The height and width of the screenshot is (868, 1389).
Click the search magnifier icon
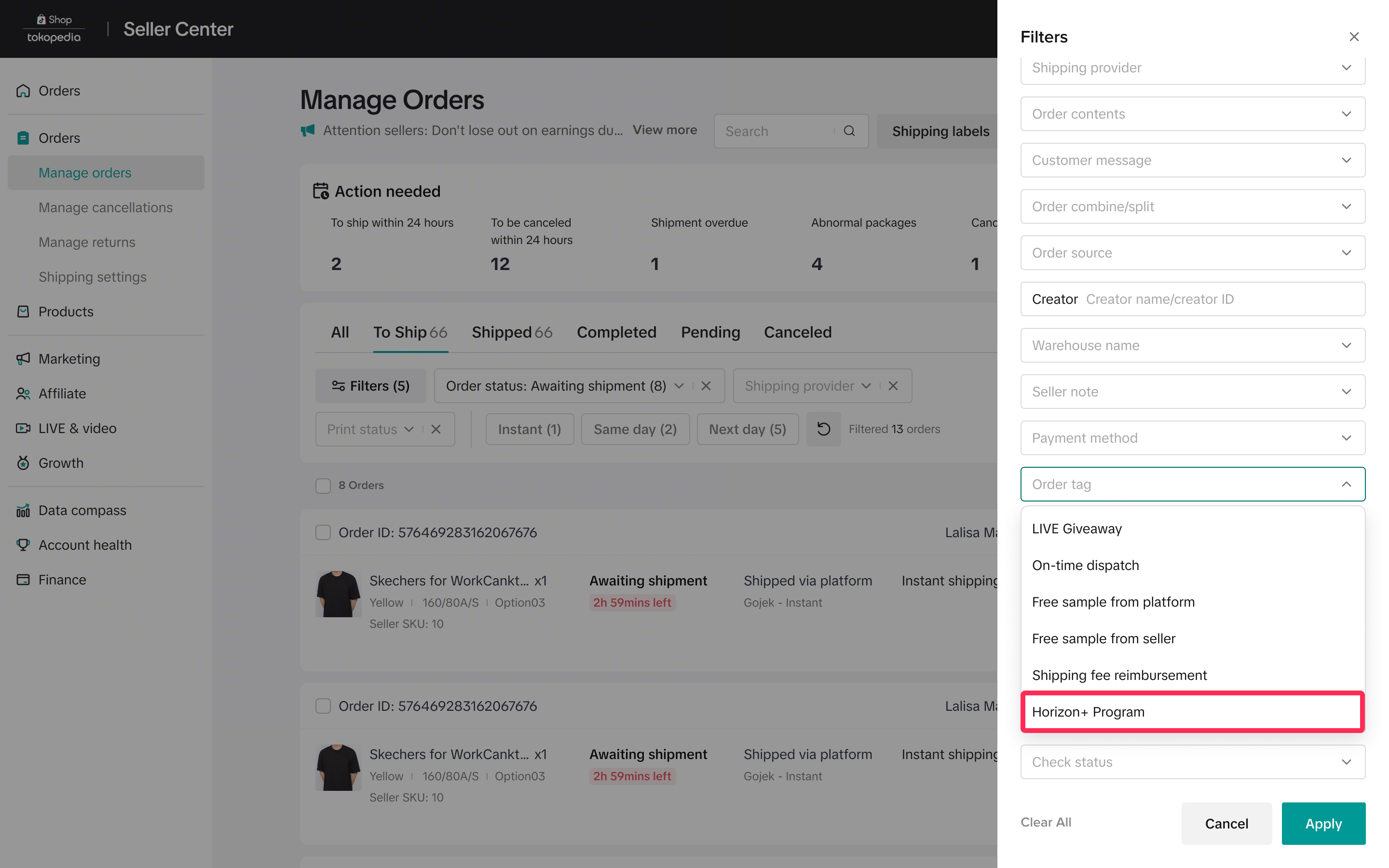(x=849, y=131)
